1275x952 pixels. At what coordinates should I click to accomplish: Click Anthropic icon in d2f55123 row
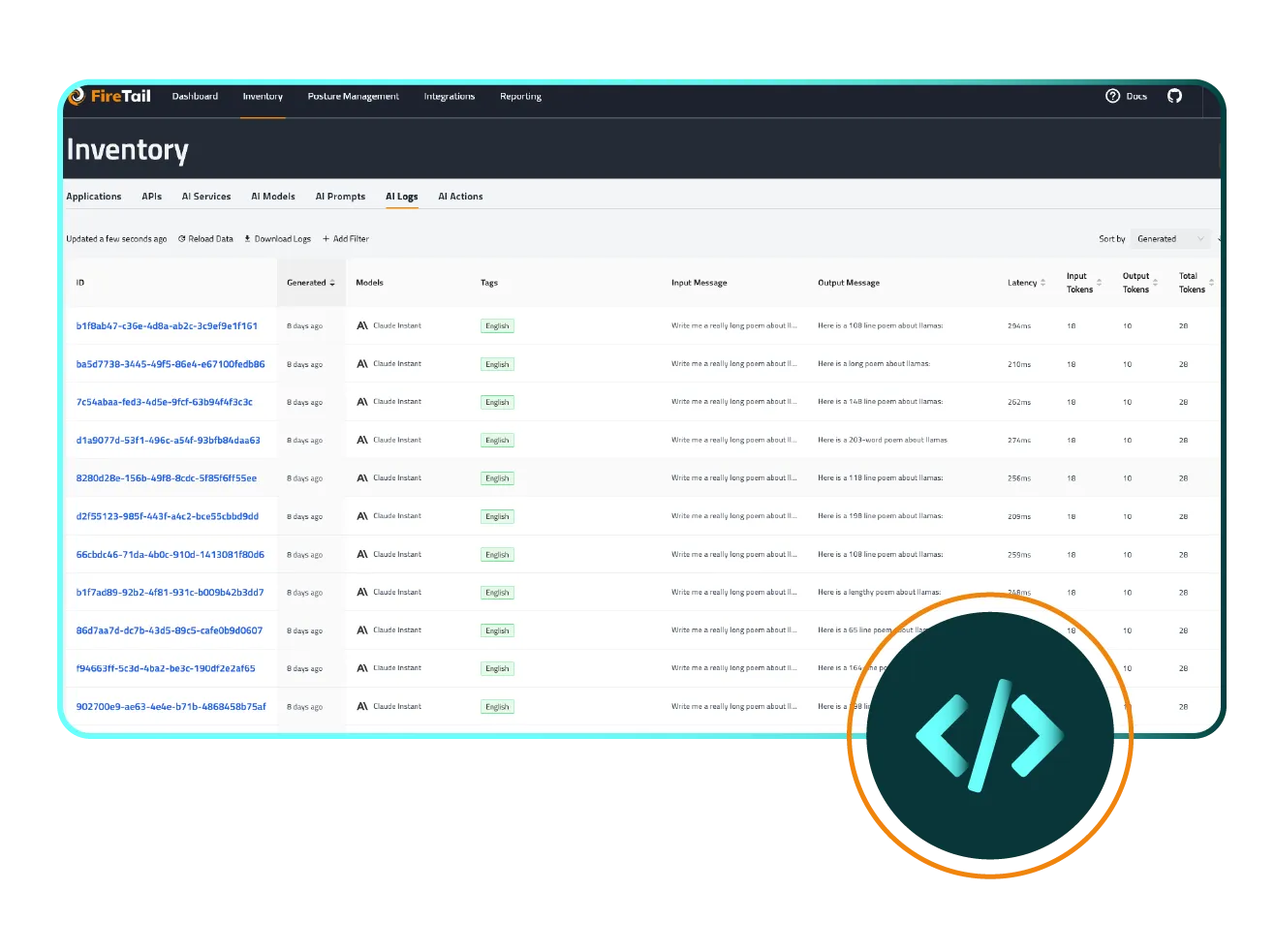tap(362, 516)
